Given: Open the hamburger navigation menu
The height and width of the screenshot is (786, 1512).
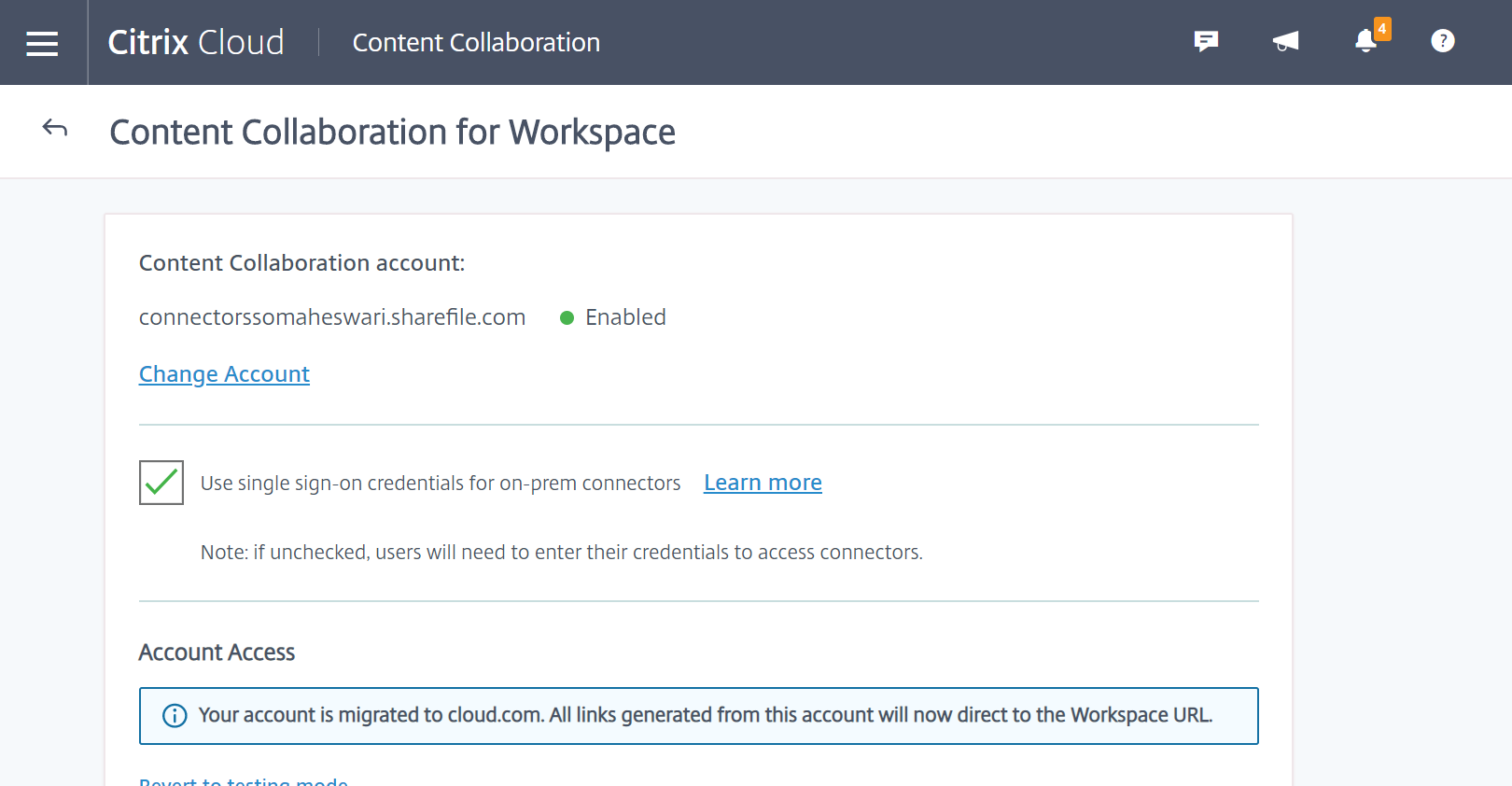Looking at the screenshot, I should pos(42,43).
